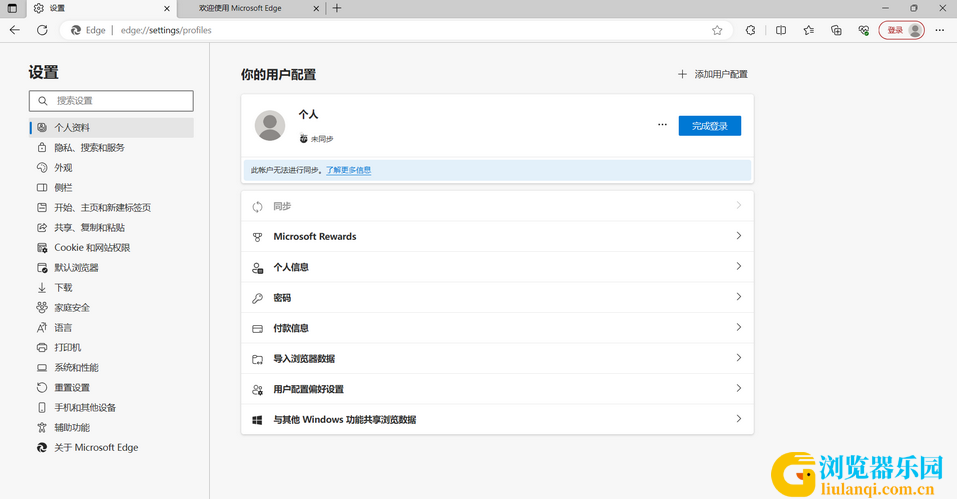Click the 付款信息 card icon
Screen dimensions: 957x499
point(258,329)
